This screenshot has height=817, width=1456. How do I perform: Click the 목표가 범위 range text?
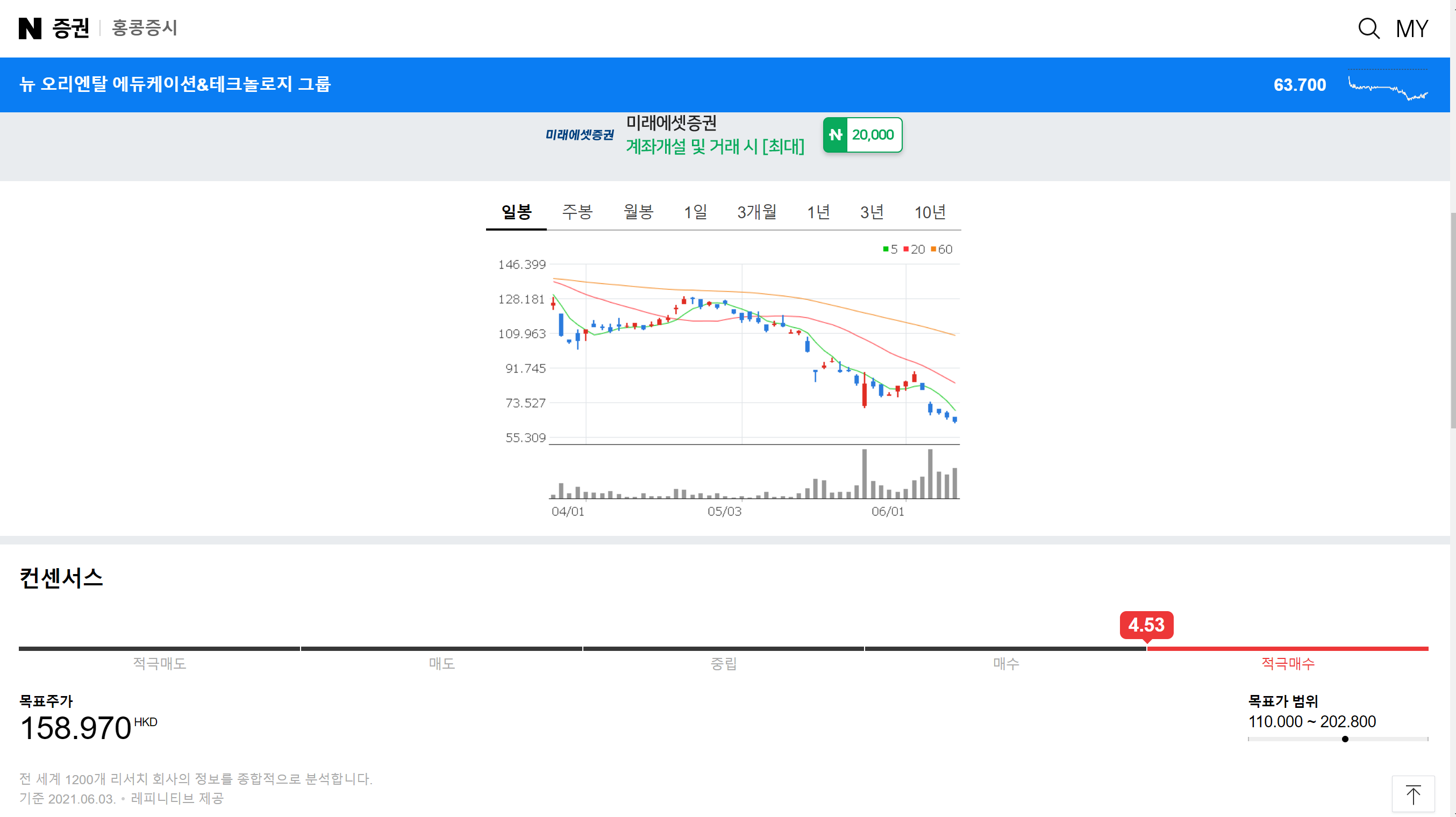pyautogui.click(x=1312, y=721)
